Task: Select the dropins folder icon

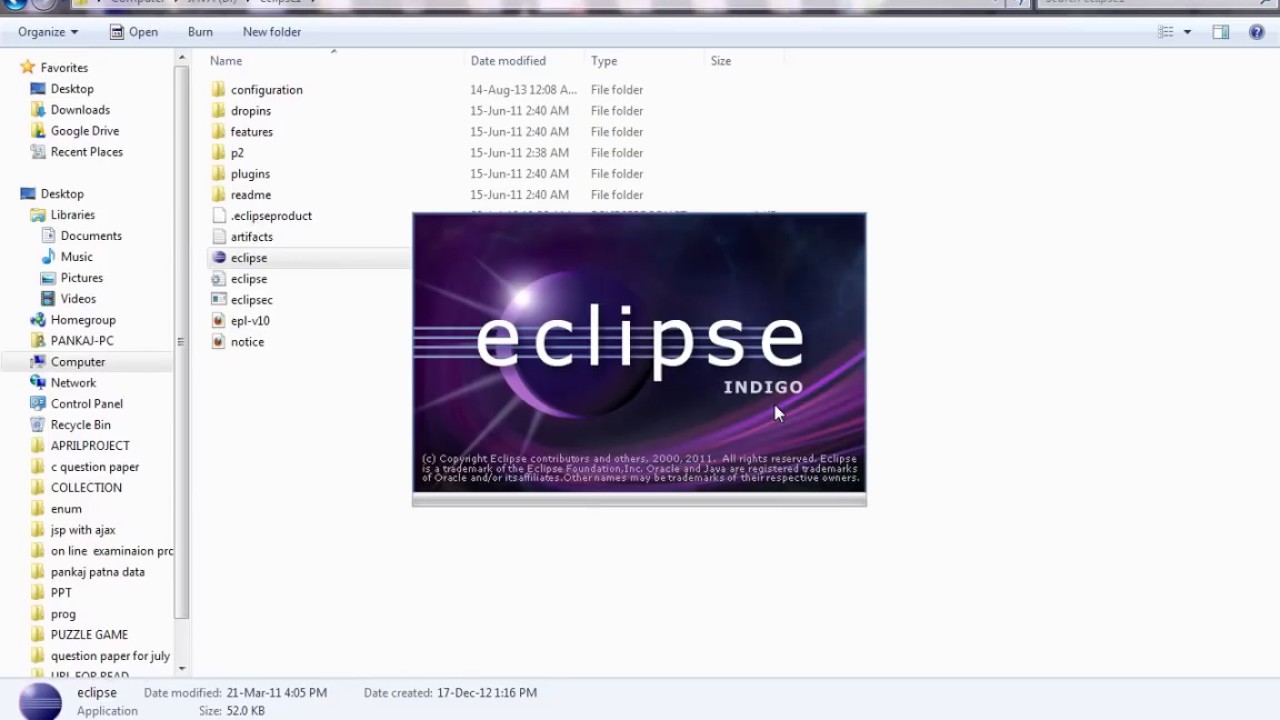Action: [x=220, y=110]
